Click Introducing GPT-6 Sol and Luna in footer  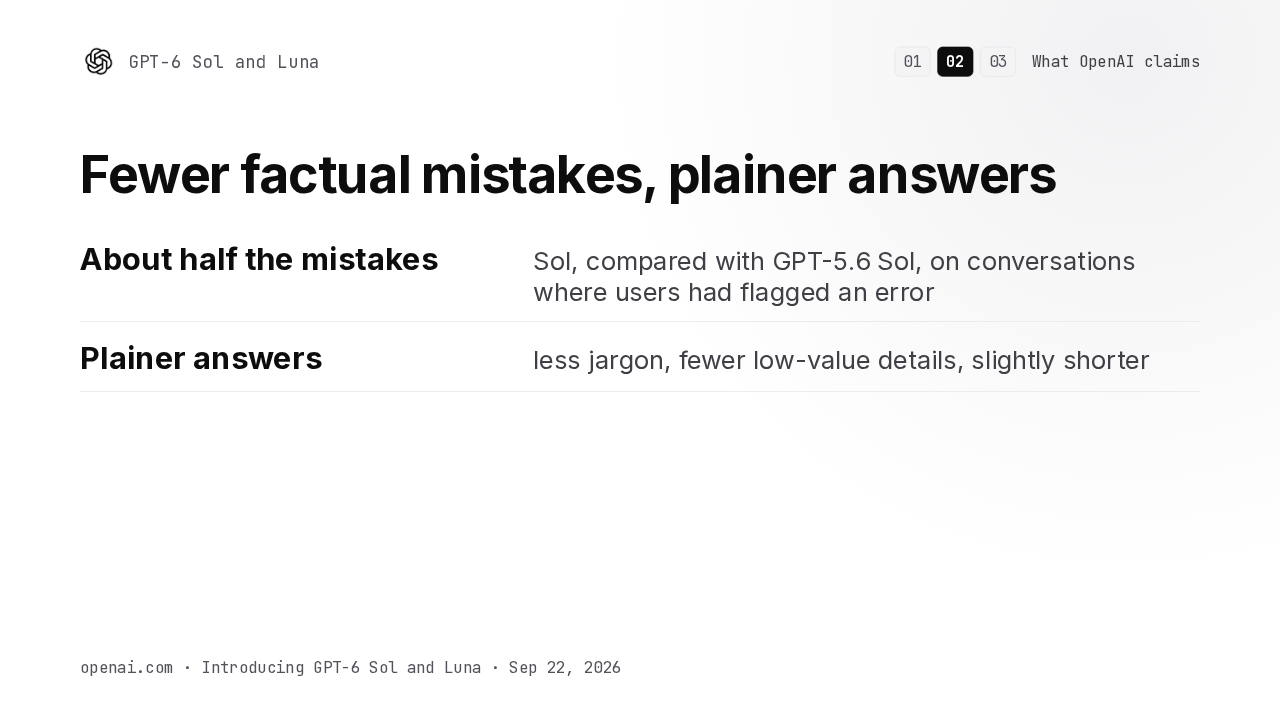pos(341,668)
